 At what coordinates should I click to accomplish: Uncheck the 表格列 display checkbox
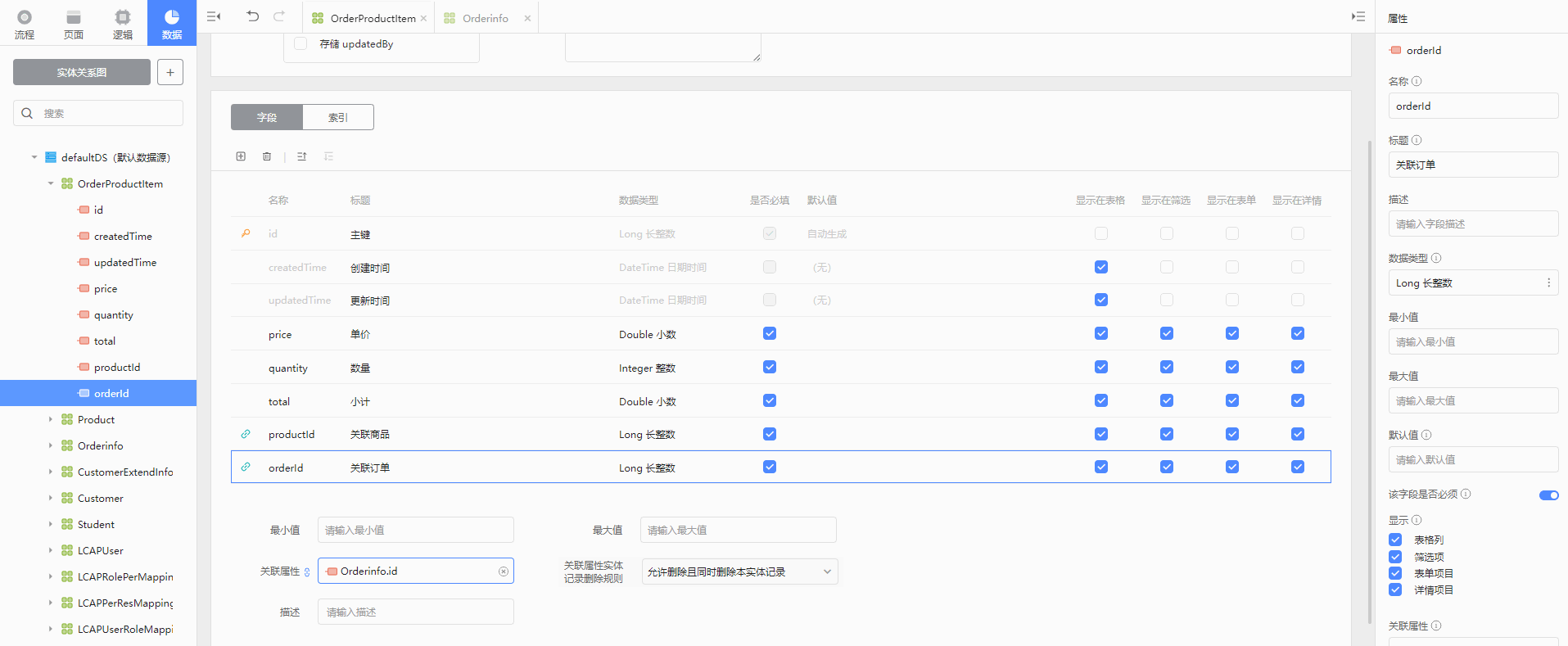click(1395, 540)
